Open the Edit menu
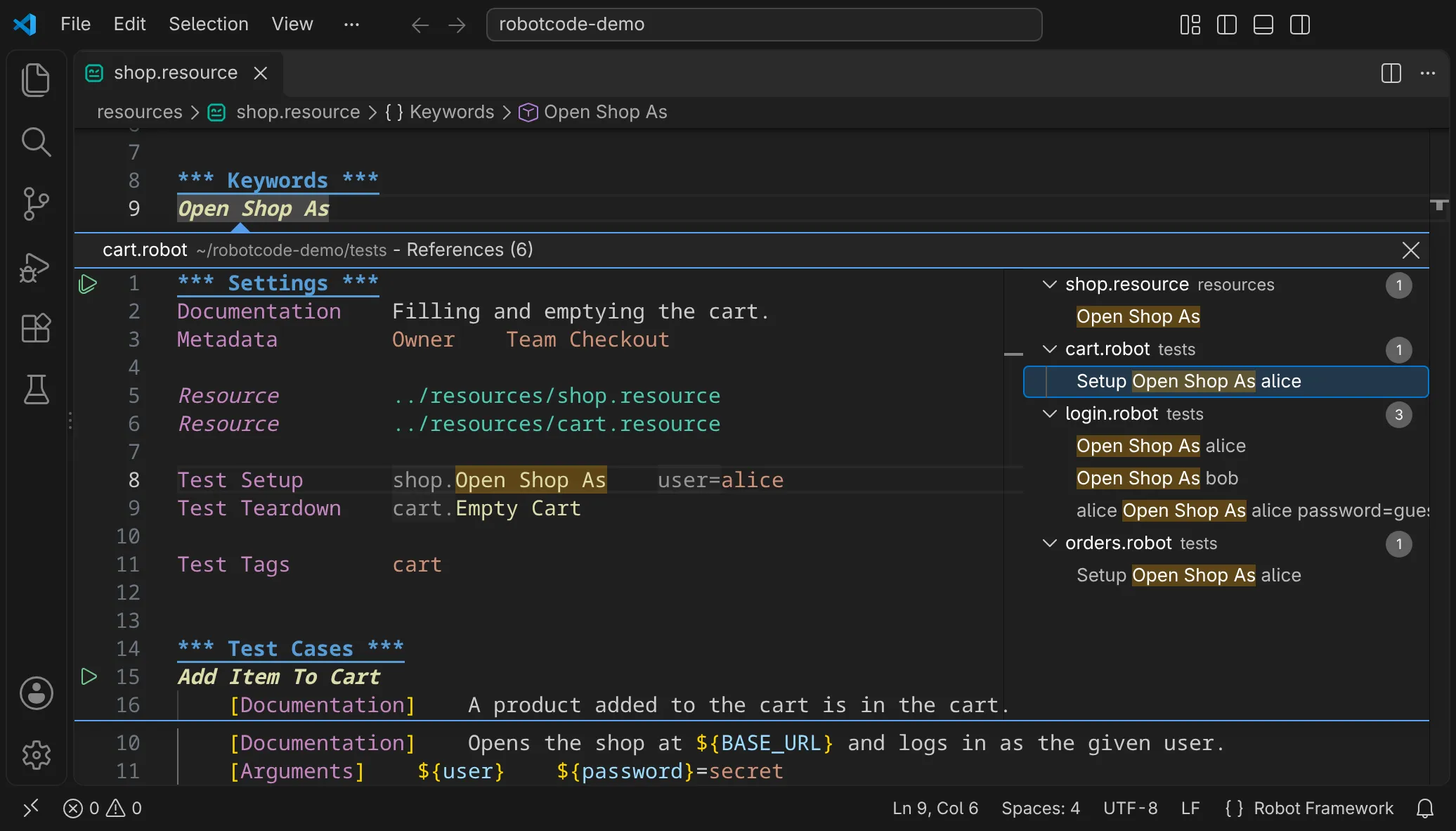The image size is (1456, 831). tap(129, 25)
